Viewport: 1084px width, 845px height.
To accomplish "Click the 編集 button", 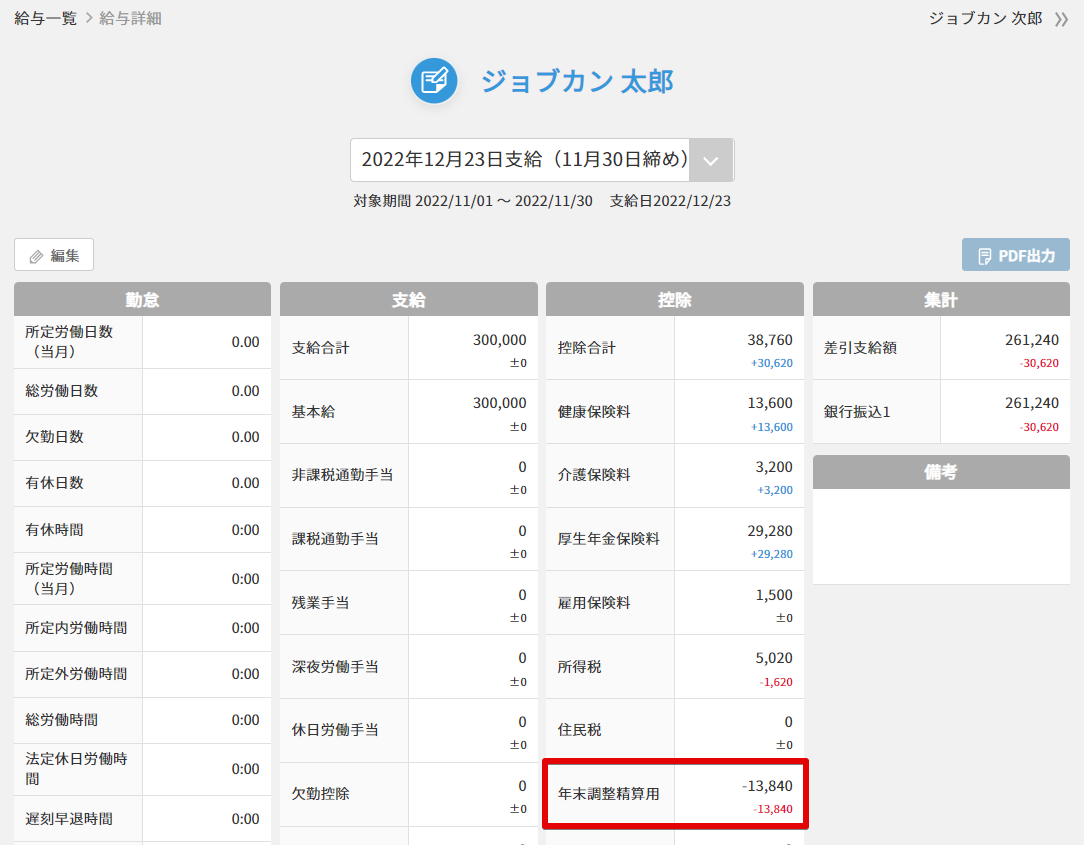I will coord(54,255).
